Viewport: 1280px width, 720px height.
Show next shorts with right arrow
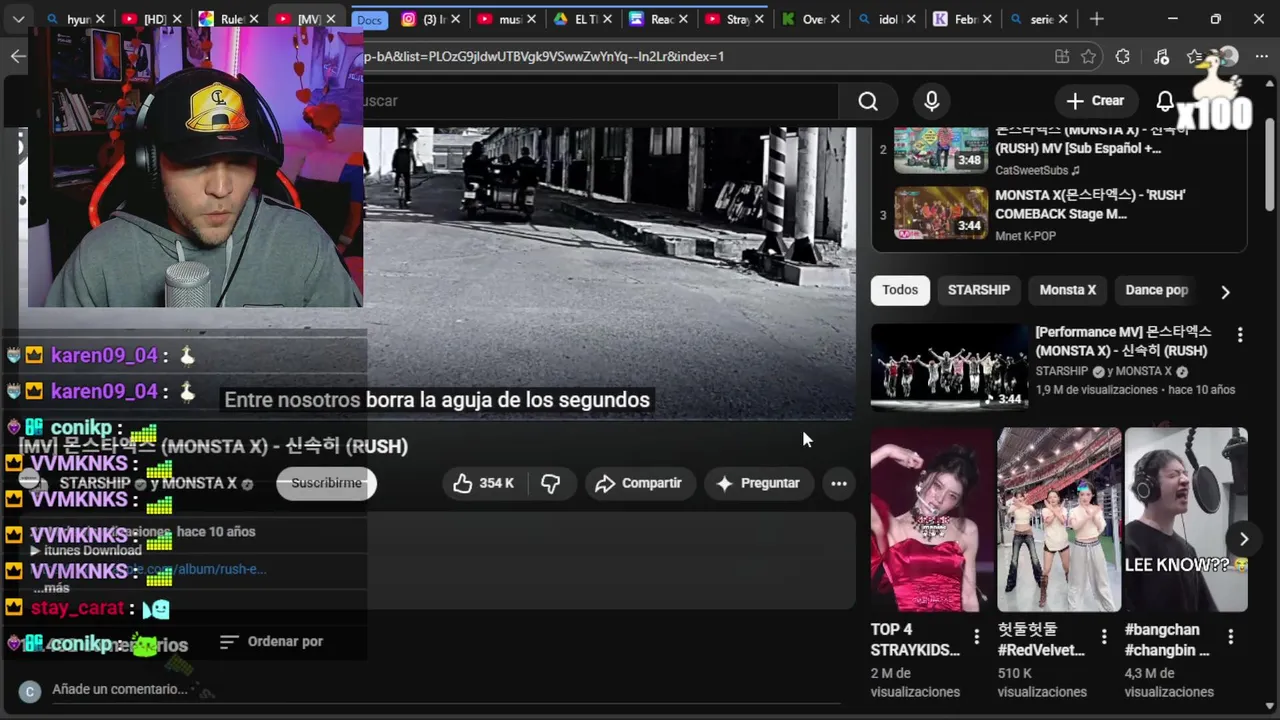pyautogui.click(x=1244, y=539)
